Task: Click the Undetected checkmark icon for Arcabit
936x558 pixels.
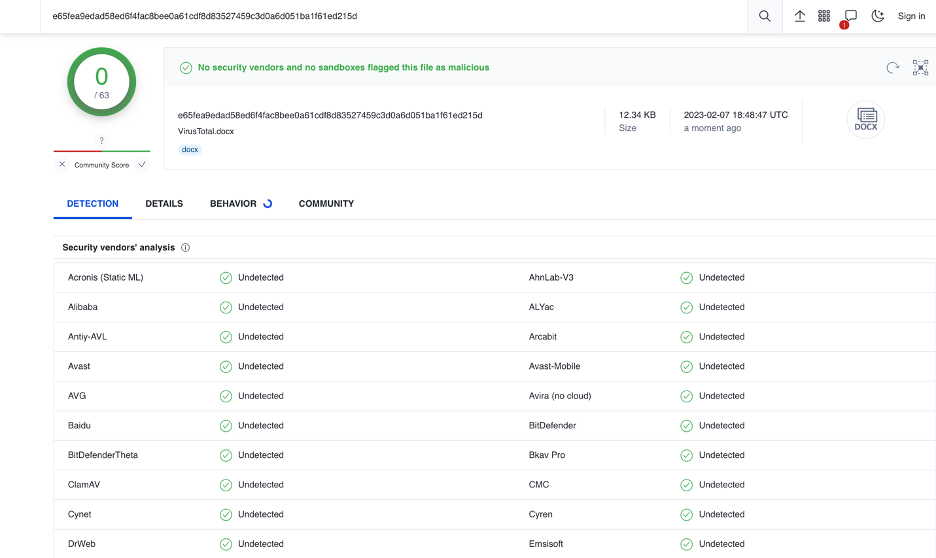Action: tap(686, 337)
